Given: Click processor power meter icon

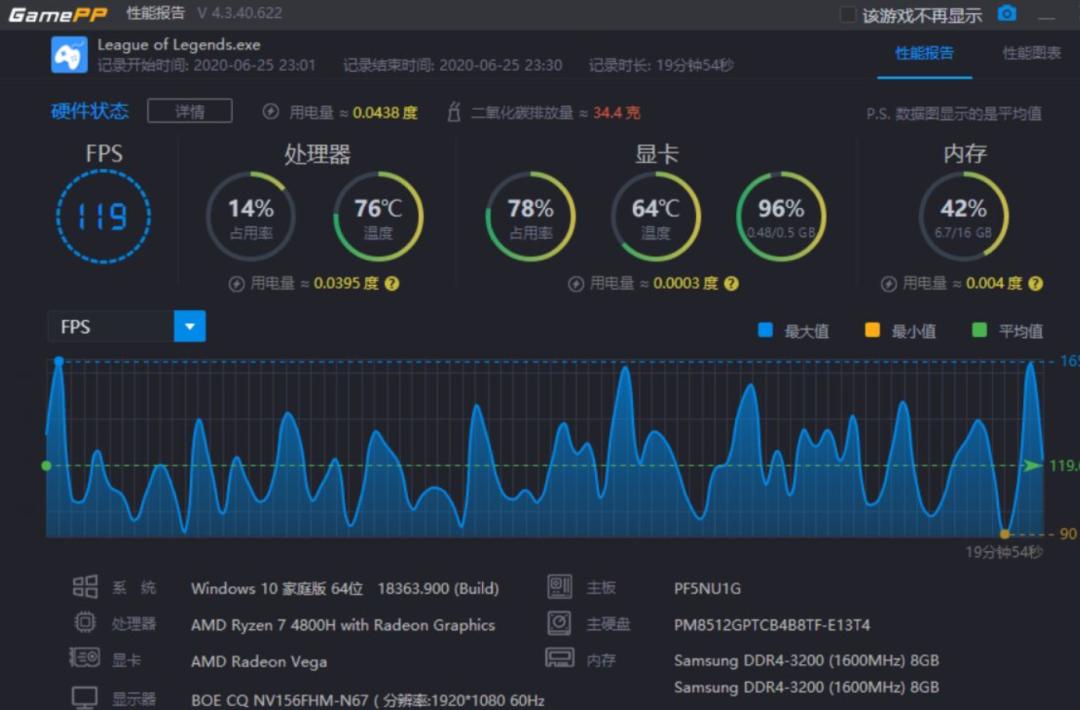Looking at the screenshot, I should [x=236, y=284].
